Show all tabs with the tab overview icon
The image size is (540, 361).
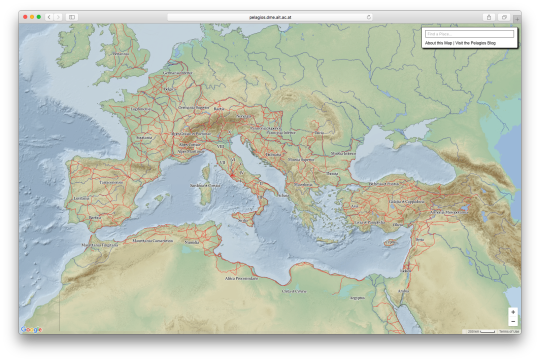pos(504,17)
